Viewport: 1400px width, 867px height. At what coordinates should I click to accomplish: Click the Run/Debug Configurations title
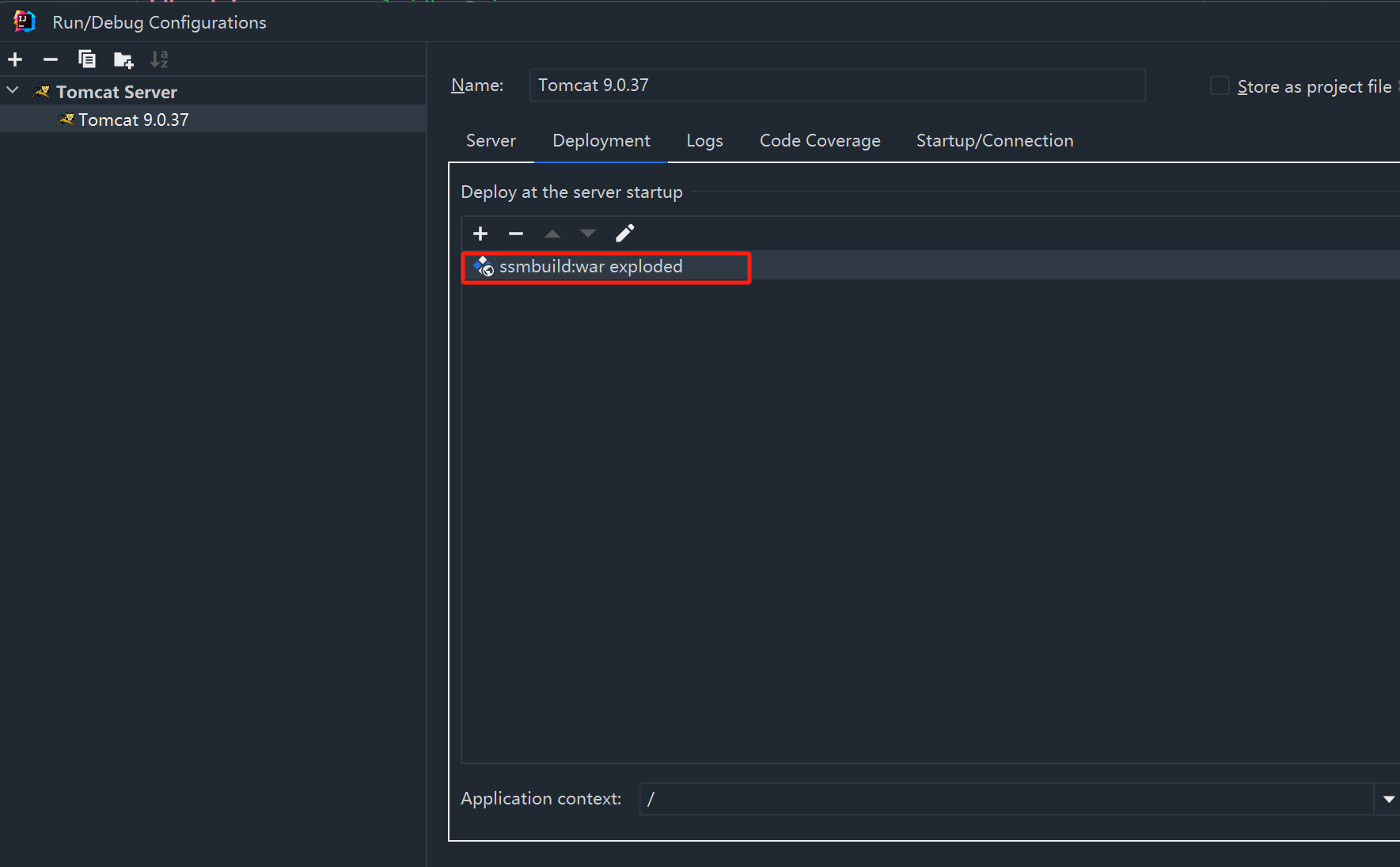pos(159,22)
